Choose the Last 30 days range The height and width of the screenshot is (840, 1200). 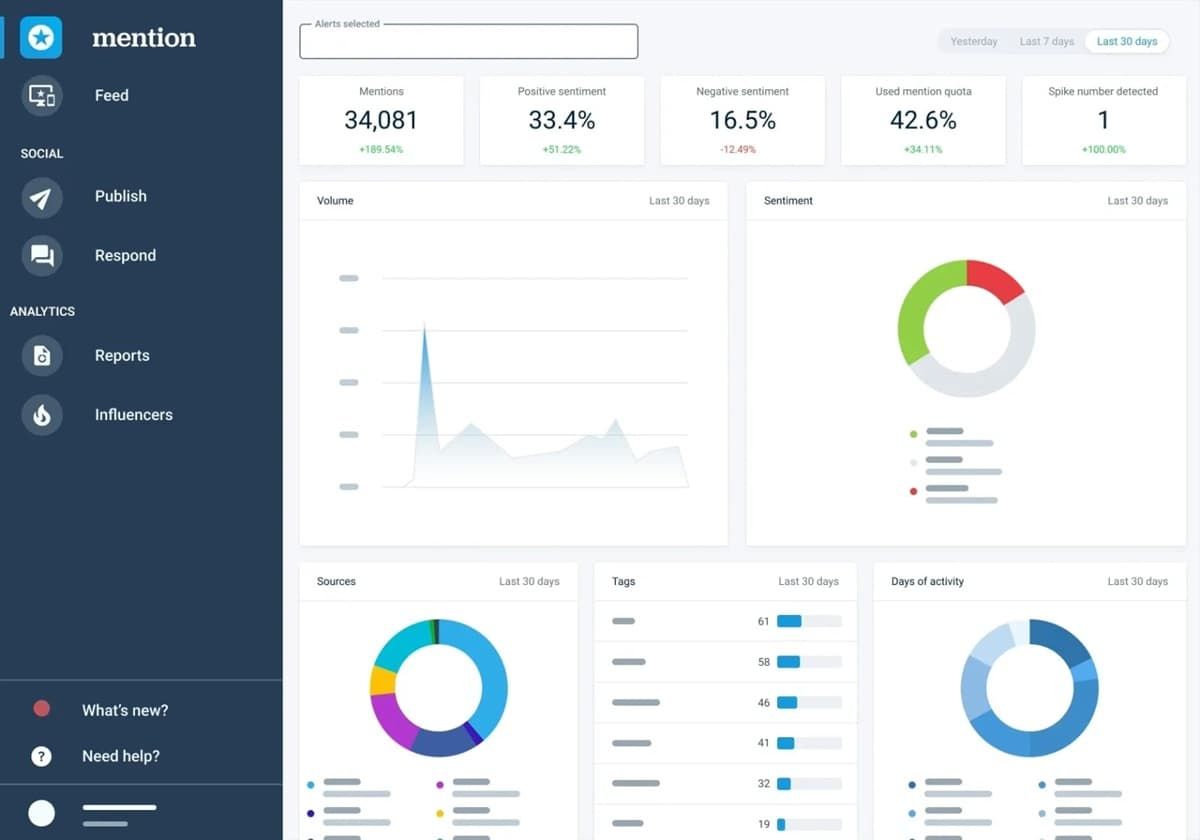tap(1126, 42)
